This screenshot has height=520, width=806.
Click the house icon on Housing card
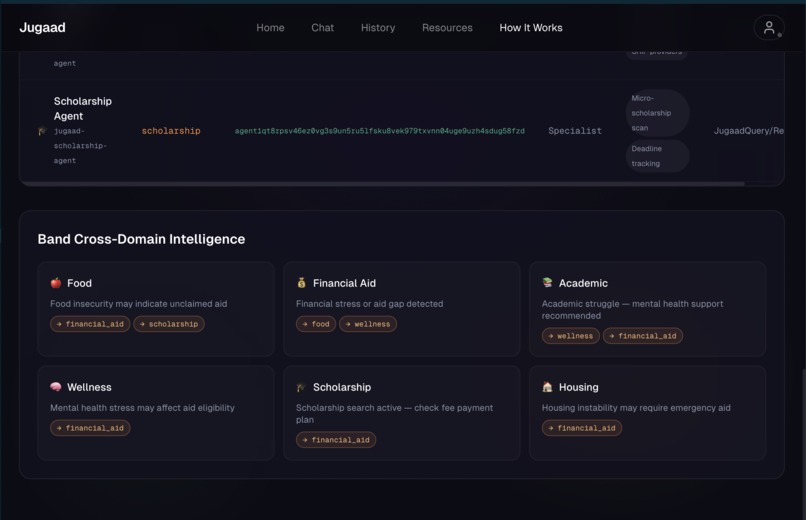pyautogui.click(x=547, y=387)
